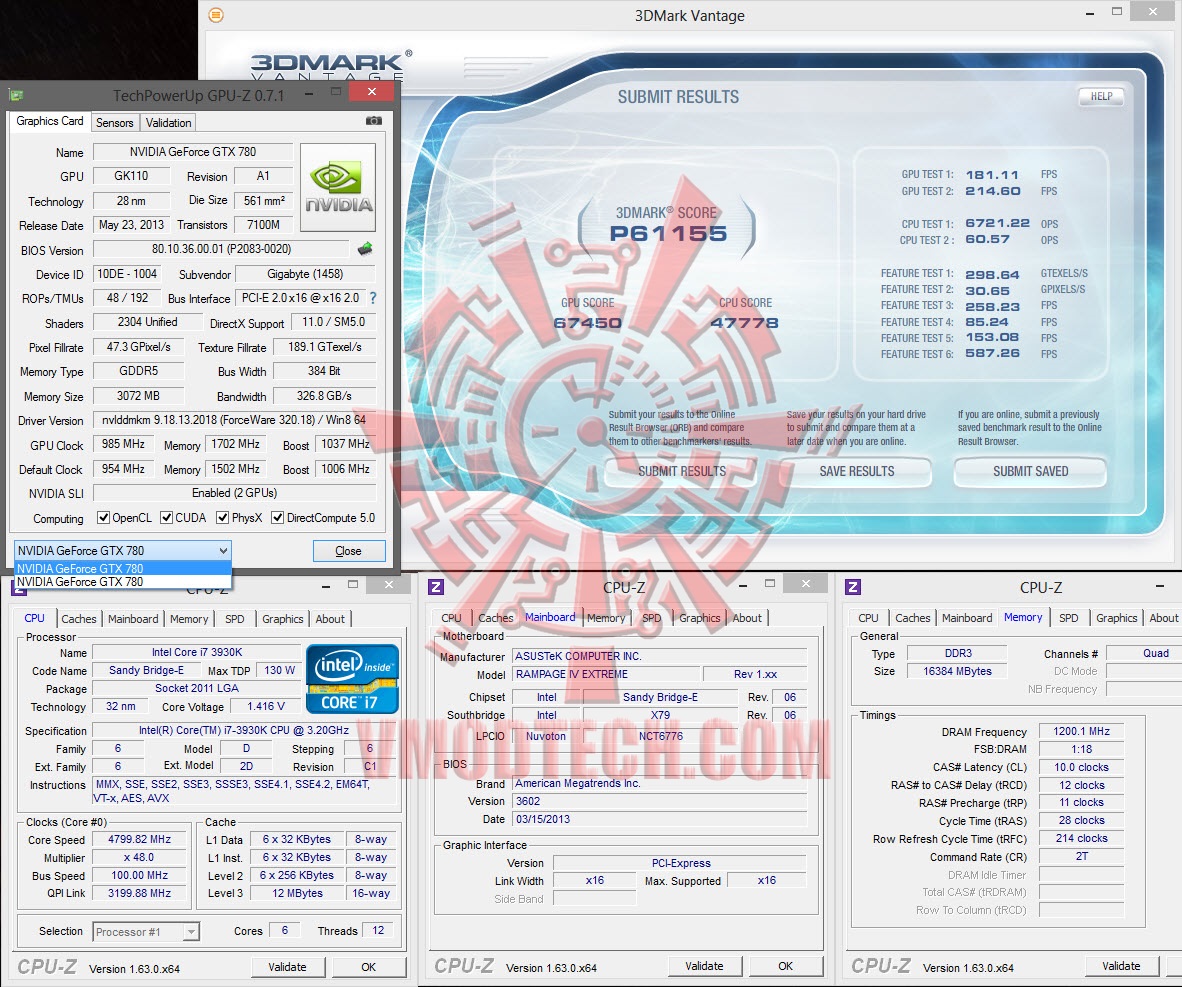Open Graphics tab in the right CPU-Z window
Image resolution: width=1182 pixels, height=987 pixels.
tap(1116, 618)
